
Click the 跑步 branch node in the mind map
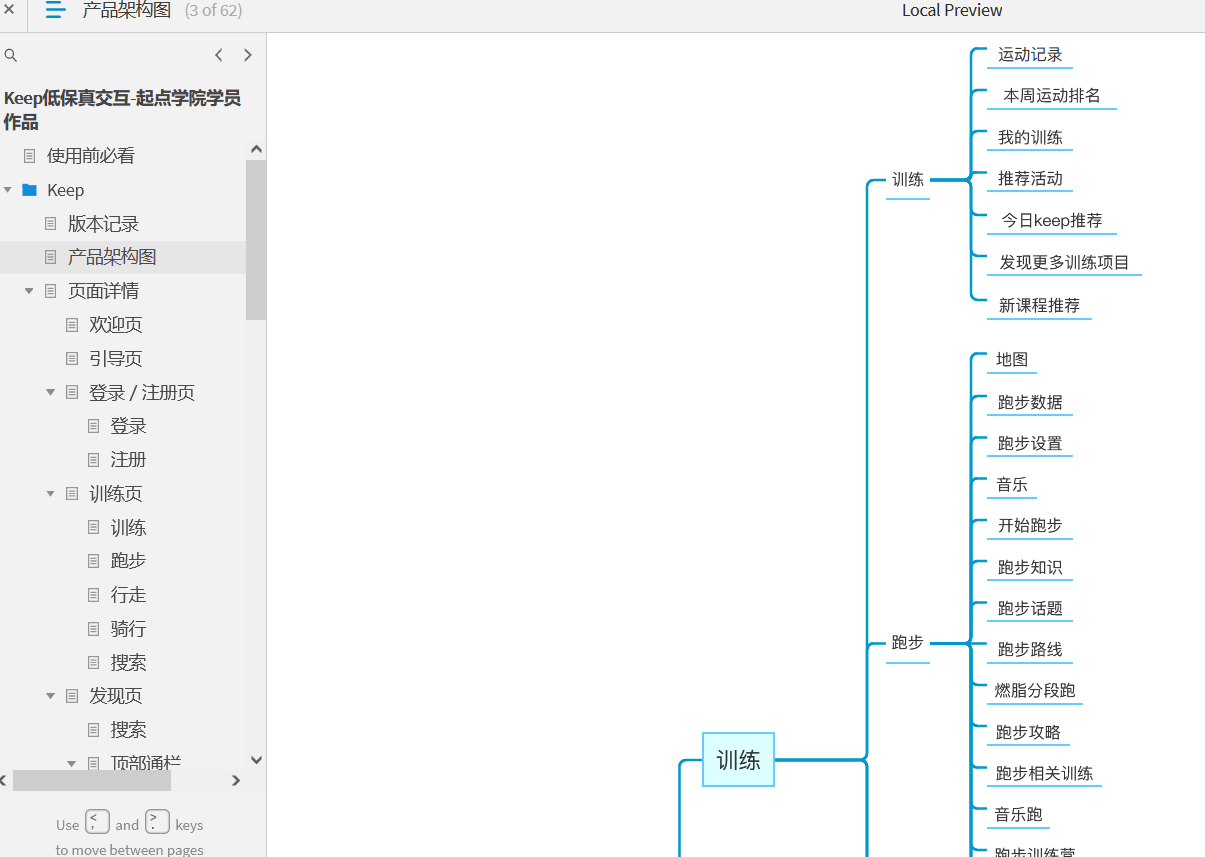tap(908, 643)
